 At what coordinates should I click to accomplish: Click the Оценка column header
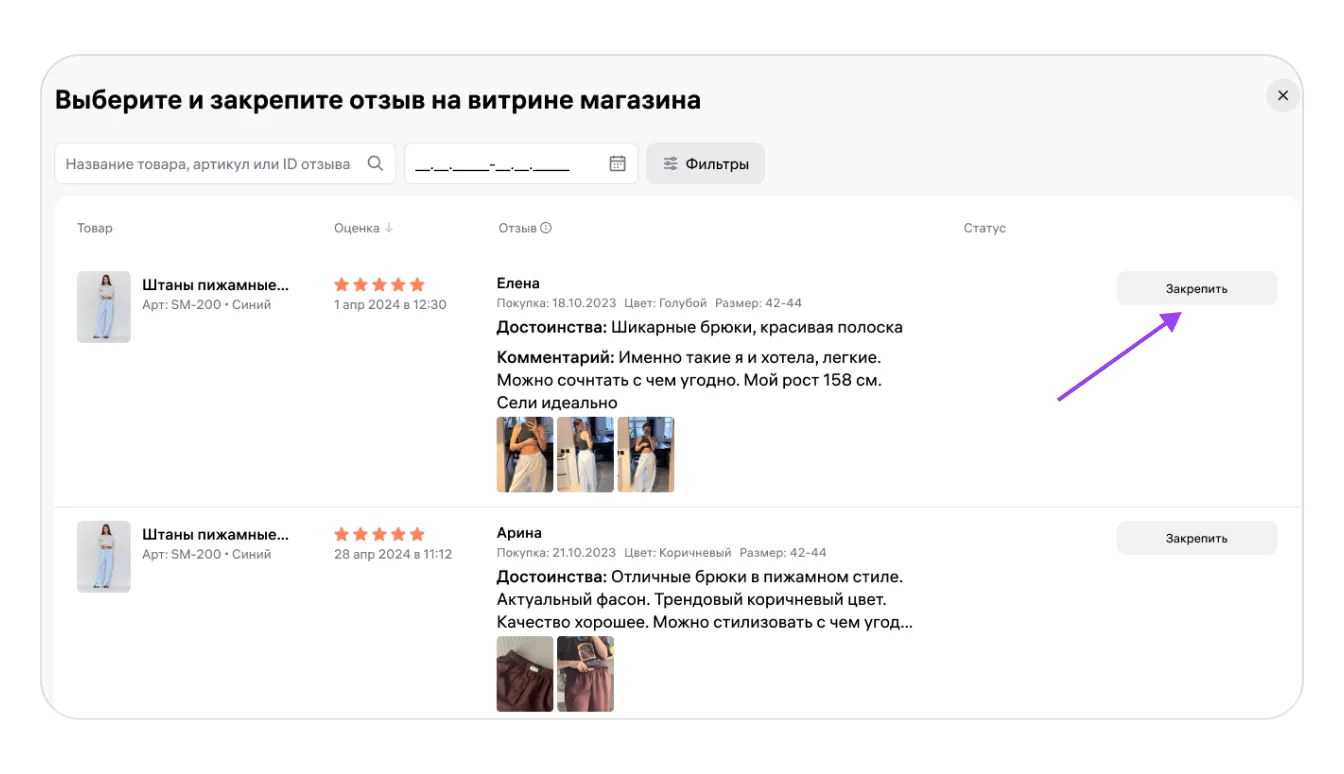tap(356, 228)
